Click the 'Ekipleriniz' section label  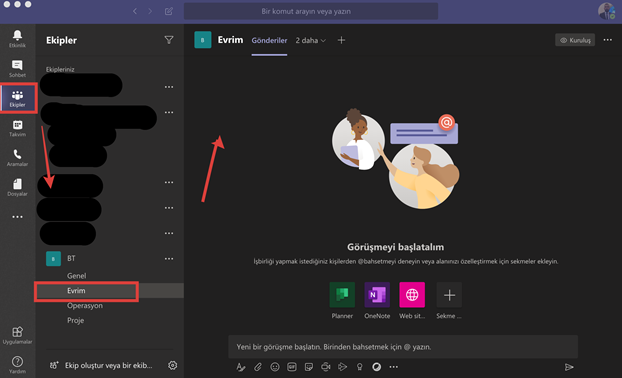[x=60, y=69]
